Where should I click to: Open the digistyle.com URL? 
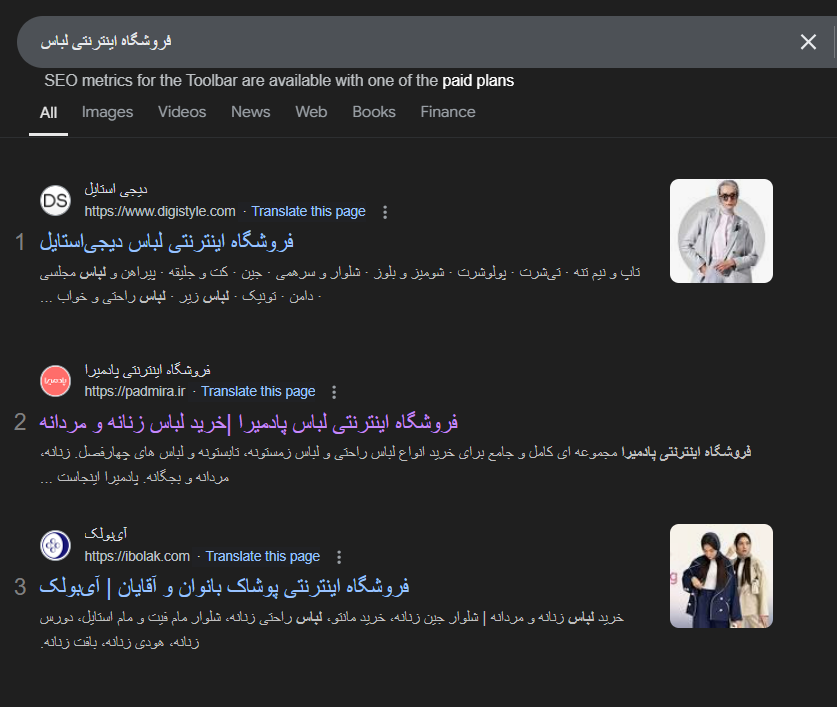160,211
